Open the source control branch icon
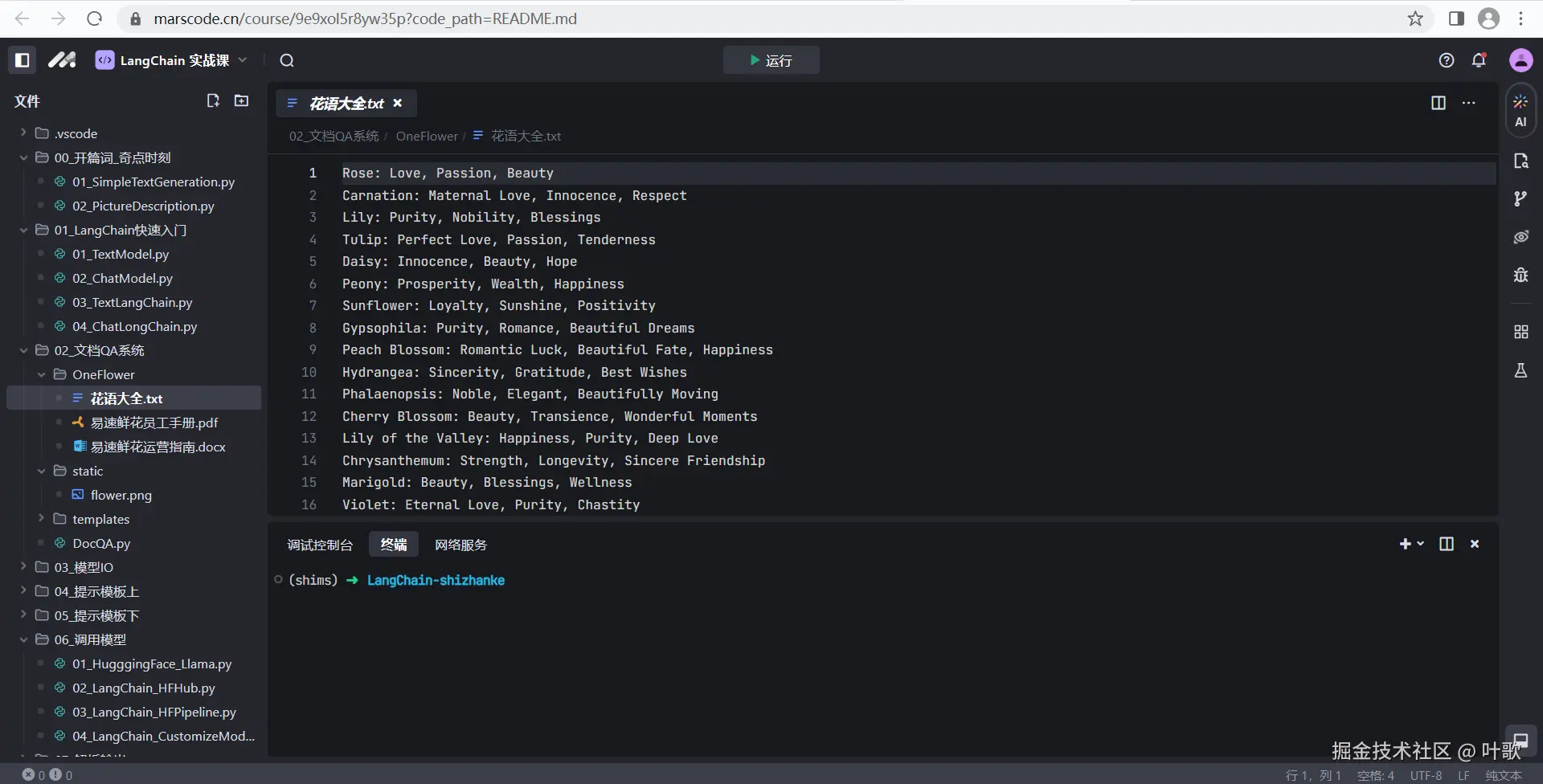This screenshot has width=1543, height=784. pos(1520,198)
